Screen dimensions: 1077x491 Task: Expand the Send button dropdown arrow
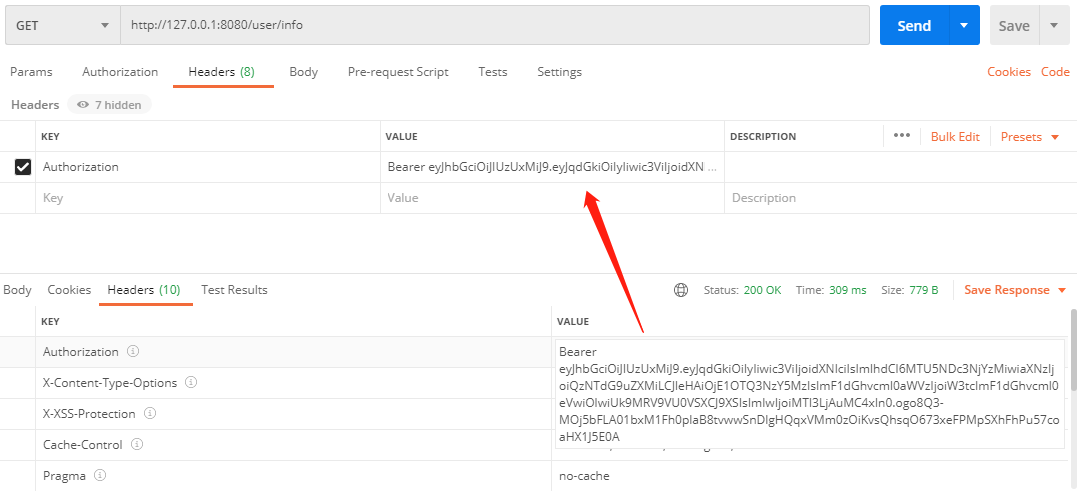tap(964, 26)
